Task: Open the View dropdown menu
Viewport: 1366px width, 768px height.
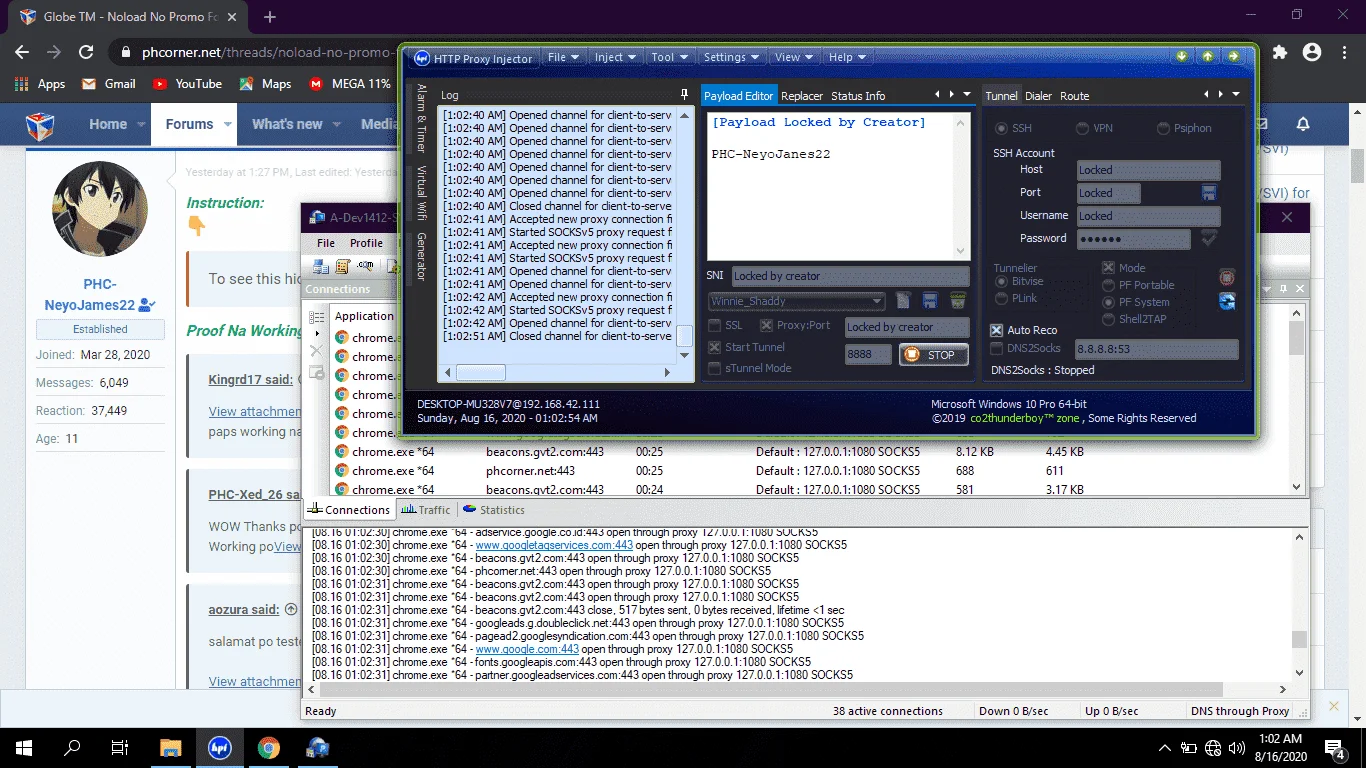Action: [793, 58]
